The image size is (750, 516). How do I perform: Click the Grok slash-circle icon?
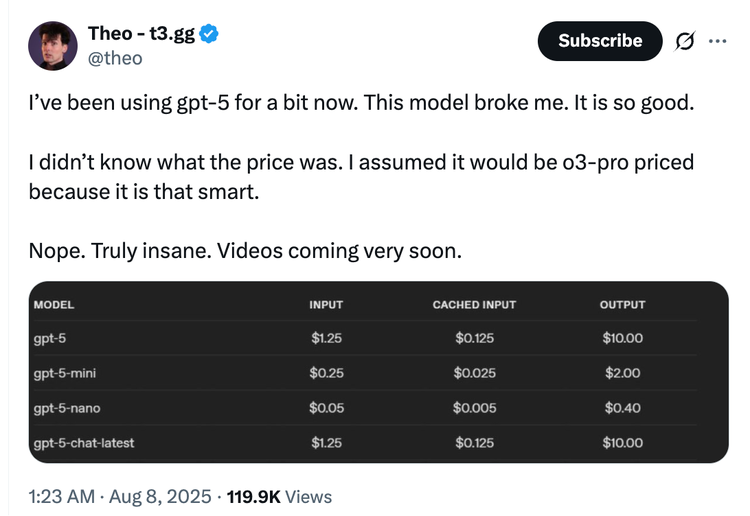(685, 41)
